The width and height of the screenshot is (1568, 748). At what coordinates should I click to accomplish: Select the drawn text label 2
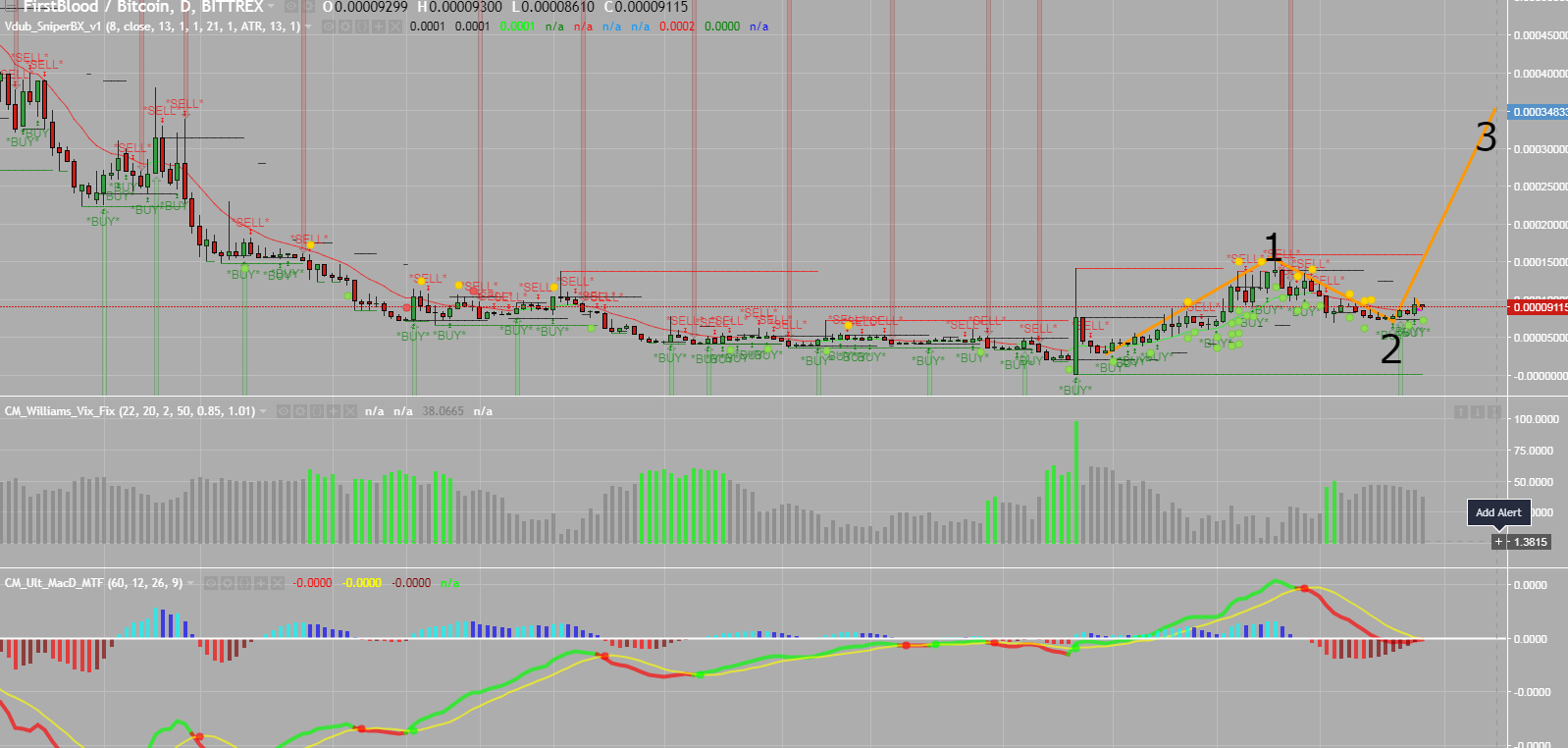coord(1391,349)
